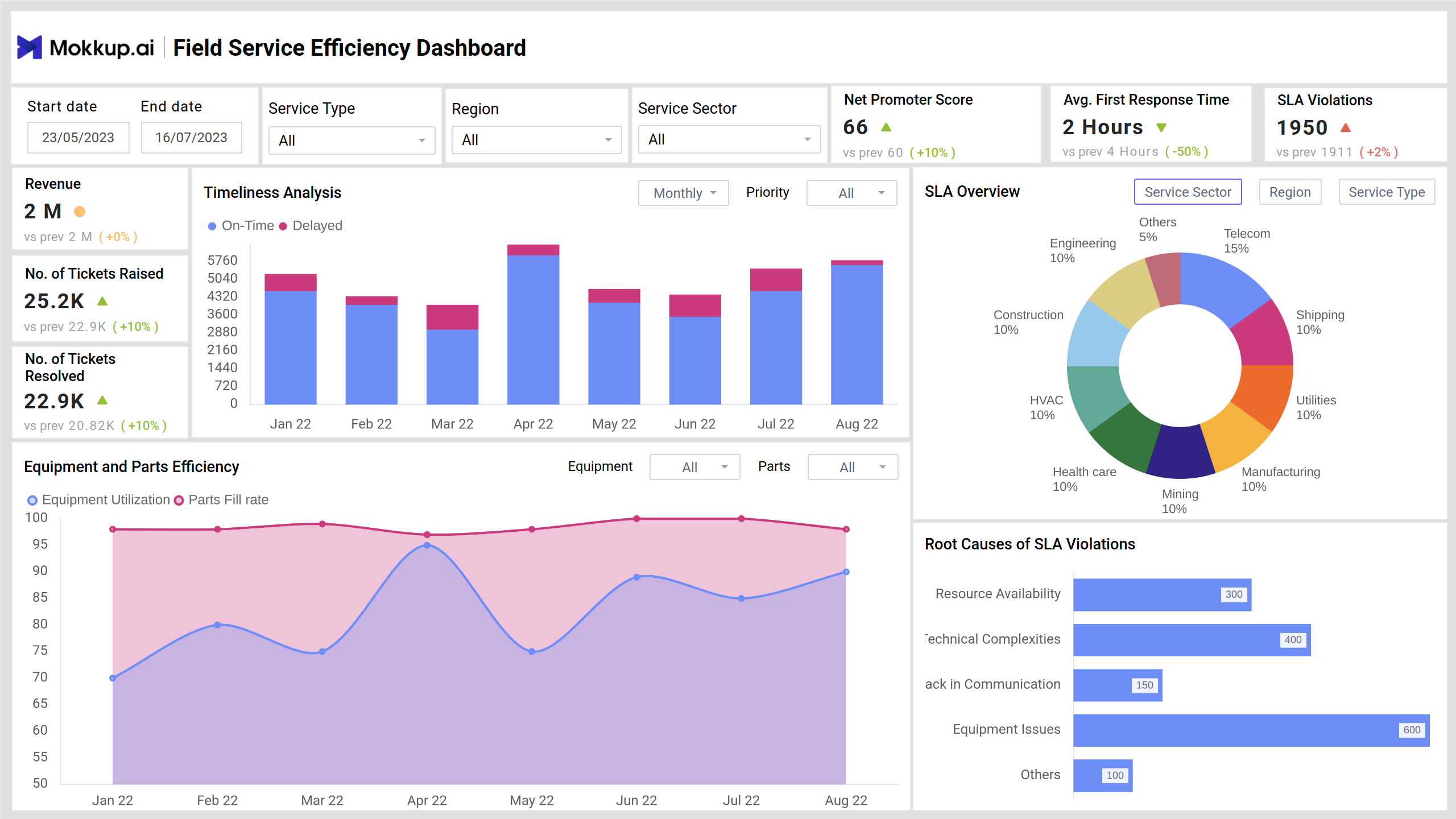
Task: Click the Mokkup.ai logo icon
Action: tap(30, 47)
